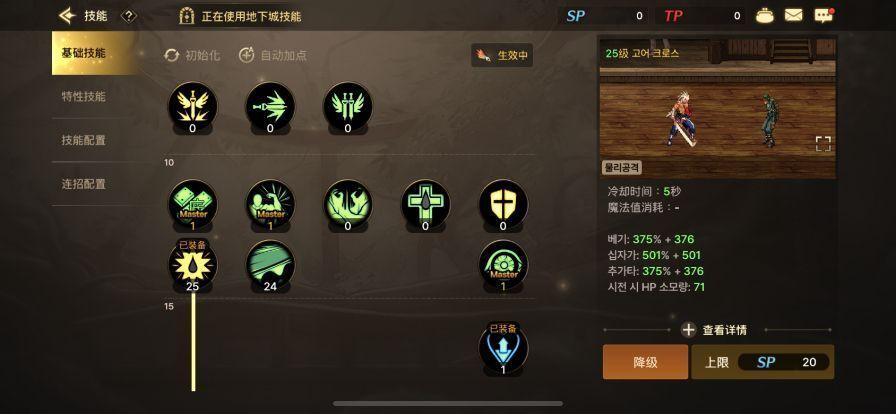Click 自动加点 auto allocate points

tap(273, 55)
